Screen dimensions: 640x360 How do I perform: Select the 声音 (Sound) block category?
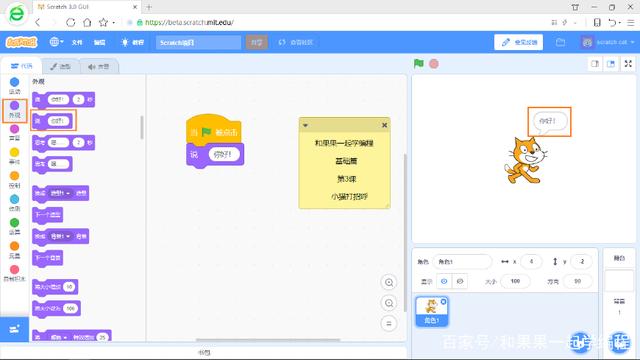coord(14,133)
